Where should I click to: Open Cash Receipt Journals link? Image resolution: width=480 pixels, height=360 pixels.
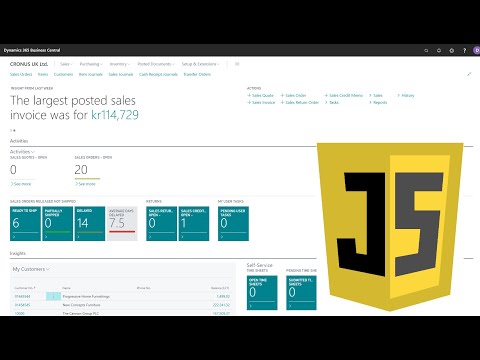(158, 74)
